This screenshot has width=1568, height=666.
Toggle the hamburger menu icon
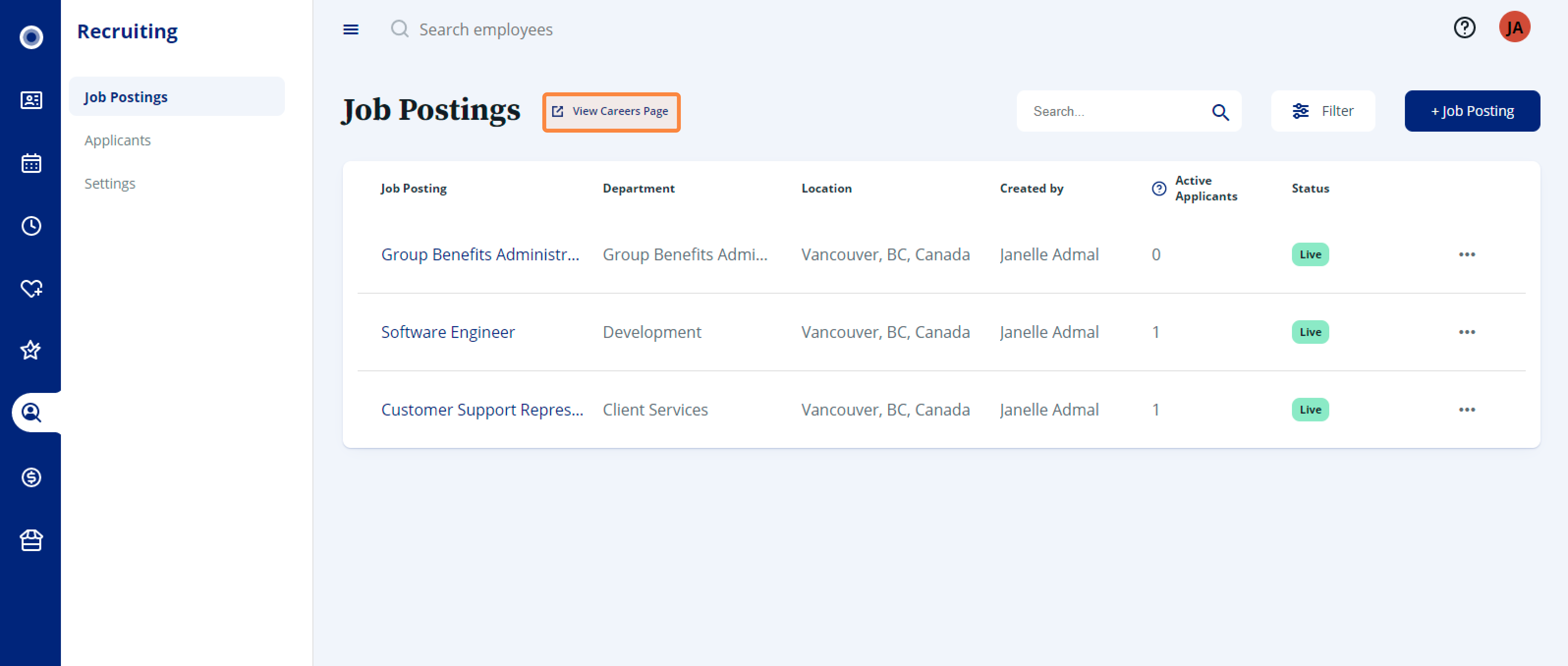(351, 29)
